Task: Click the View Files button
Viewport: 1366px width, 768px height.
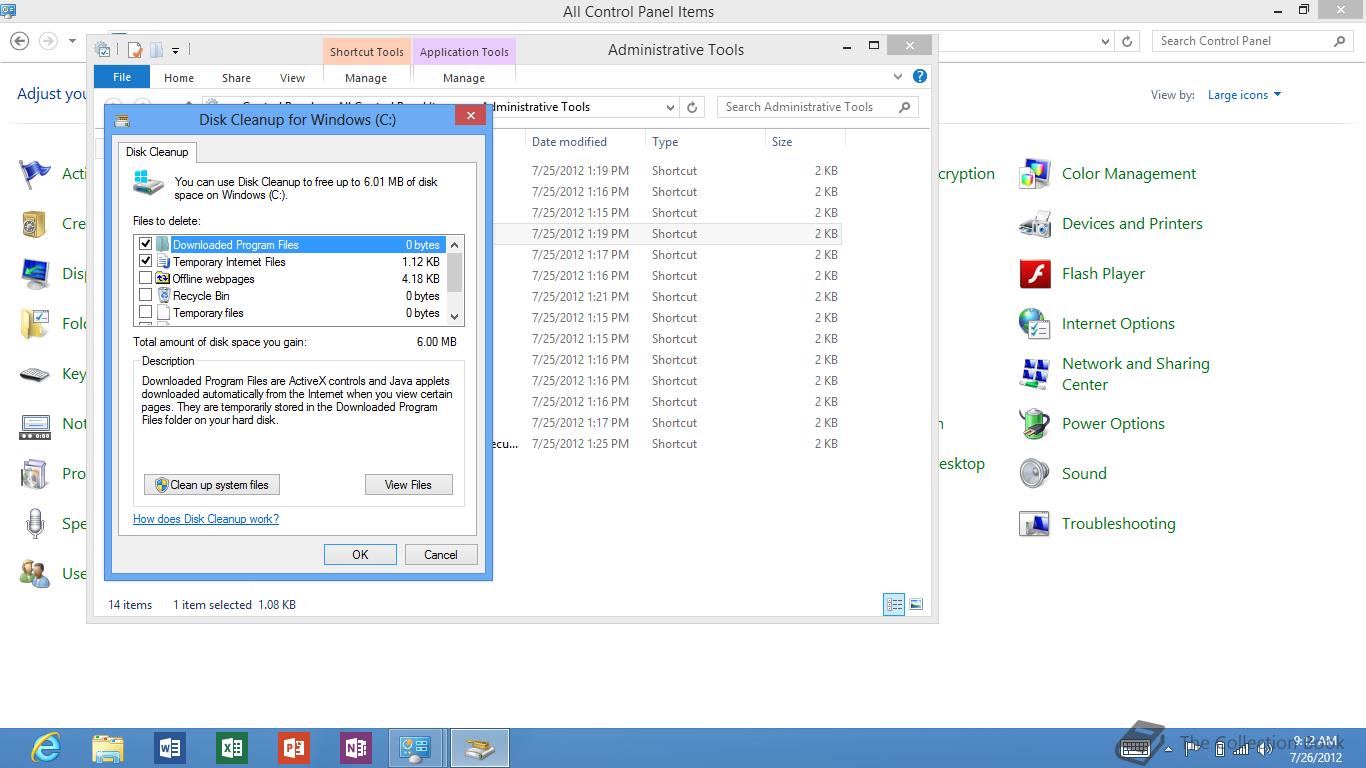Action: coord(409,485)
